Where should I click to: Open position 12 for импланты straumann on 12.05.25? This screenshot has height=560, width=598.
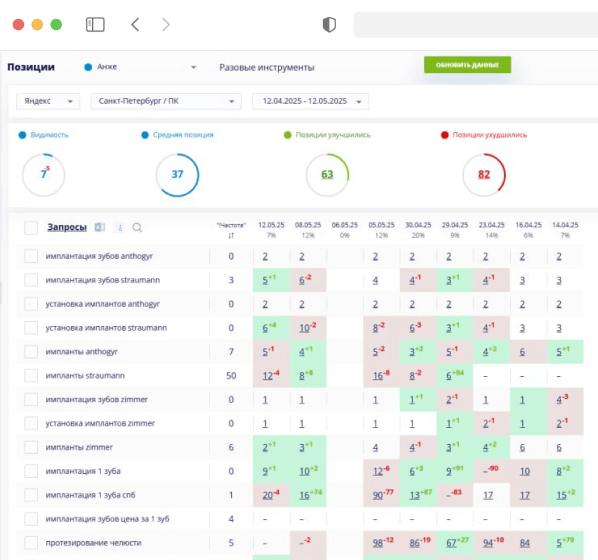coord(267,376)
